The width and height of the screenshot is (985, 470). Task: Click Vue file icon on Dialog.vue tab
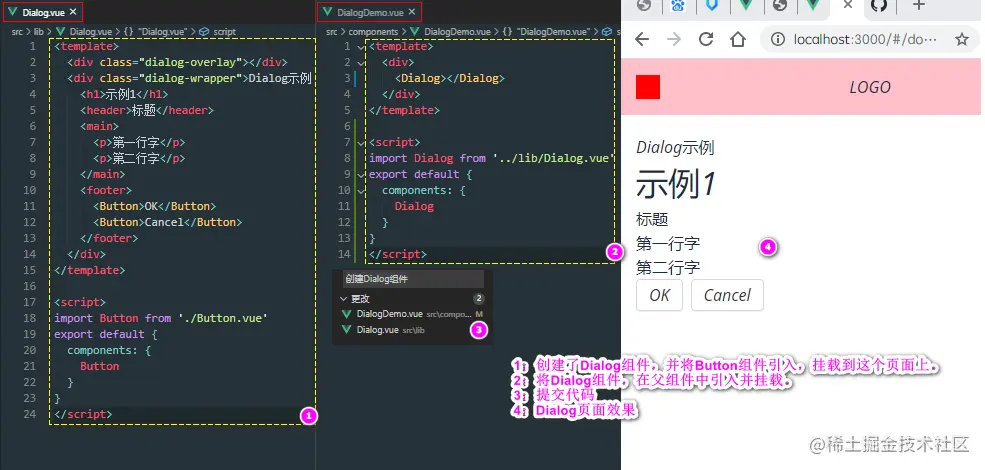click(13, 12)
